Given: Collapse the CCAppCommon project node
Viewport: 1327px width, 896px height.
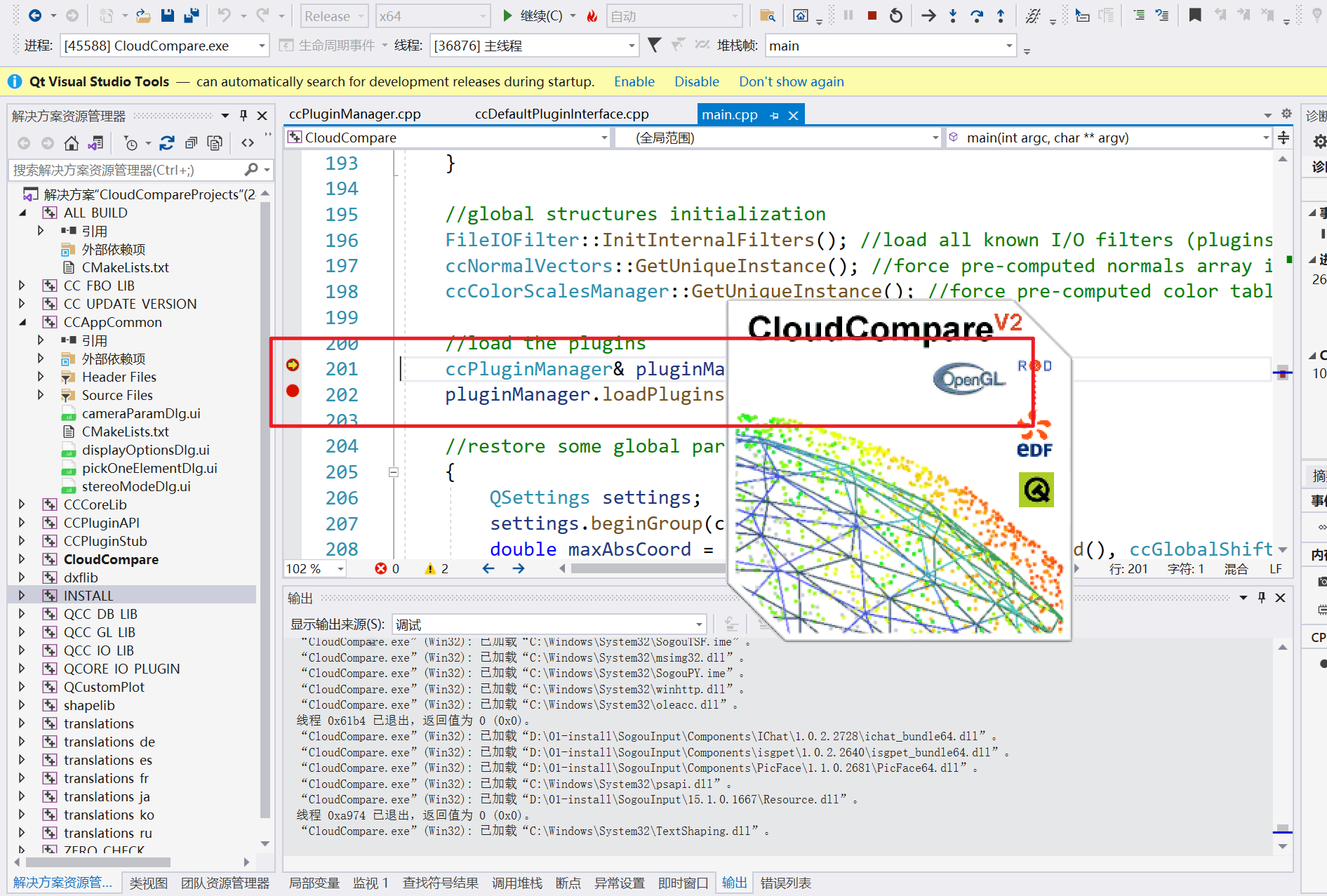Looking at the screenshot, I should [x=22, y=322].
